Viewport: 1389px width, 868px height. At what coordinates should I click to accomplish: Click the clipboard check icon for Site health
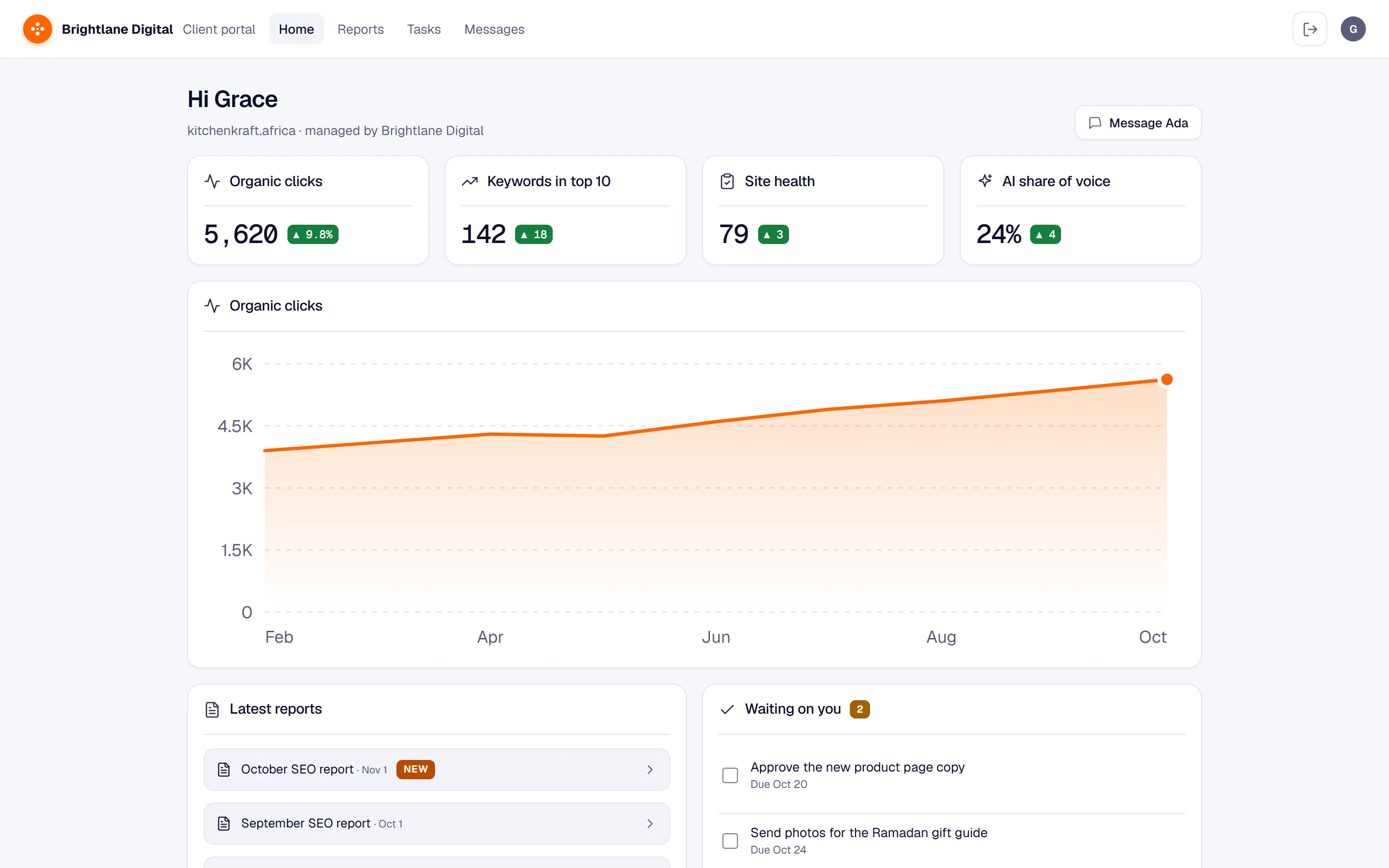[727, 181]
